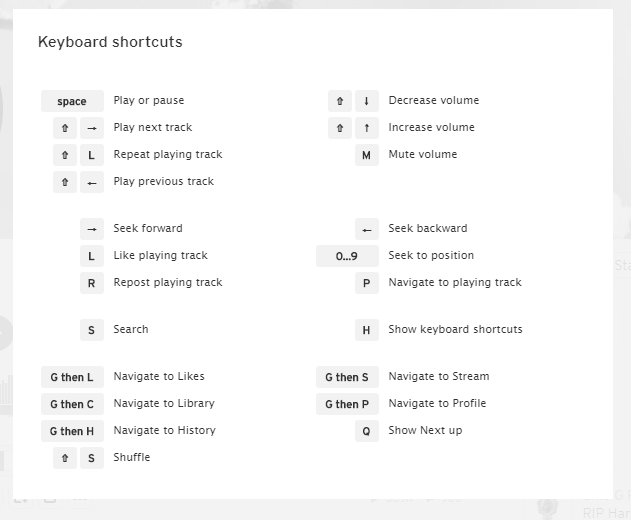
Task: Click the 0…9 key for Seek to position
Action: pyautogui.click(x=346, y=256)
